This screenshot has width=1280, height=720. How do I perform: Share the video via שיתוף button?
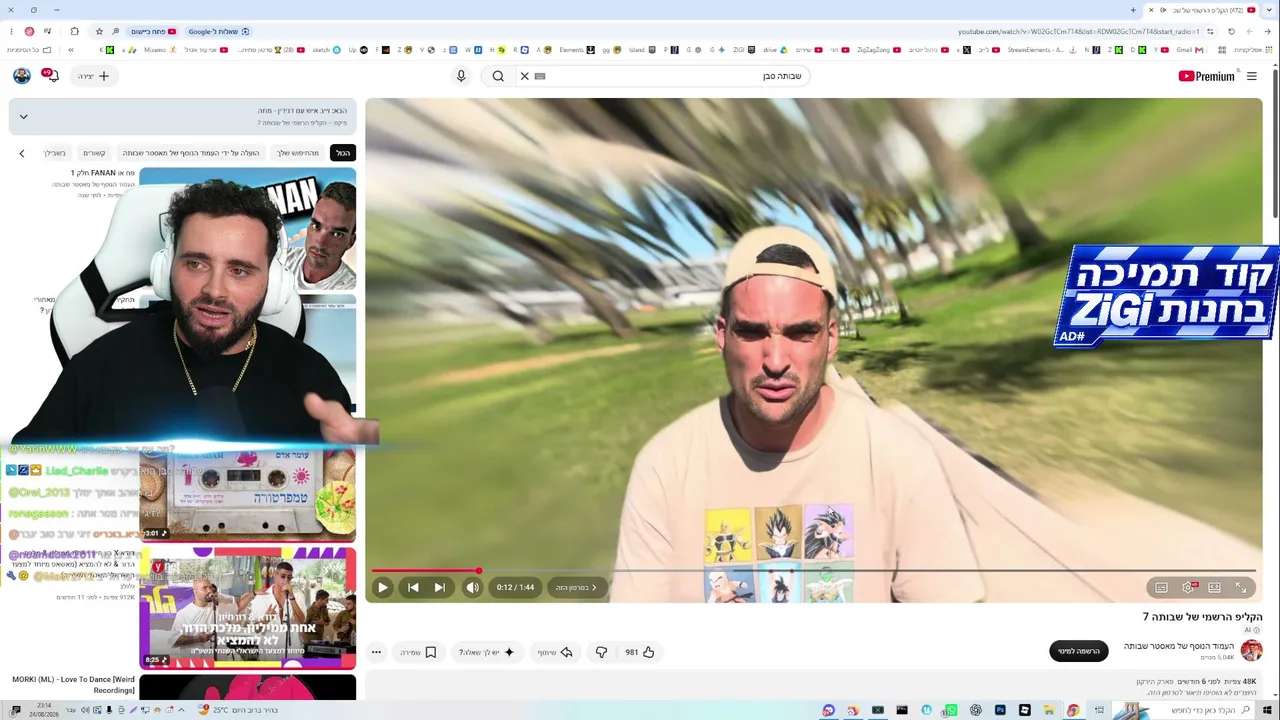tap(555, 652)
